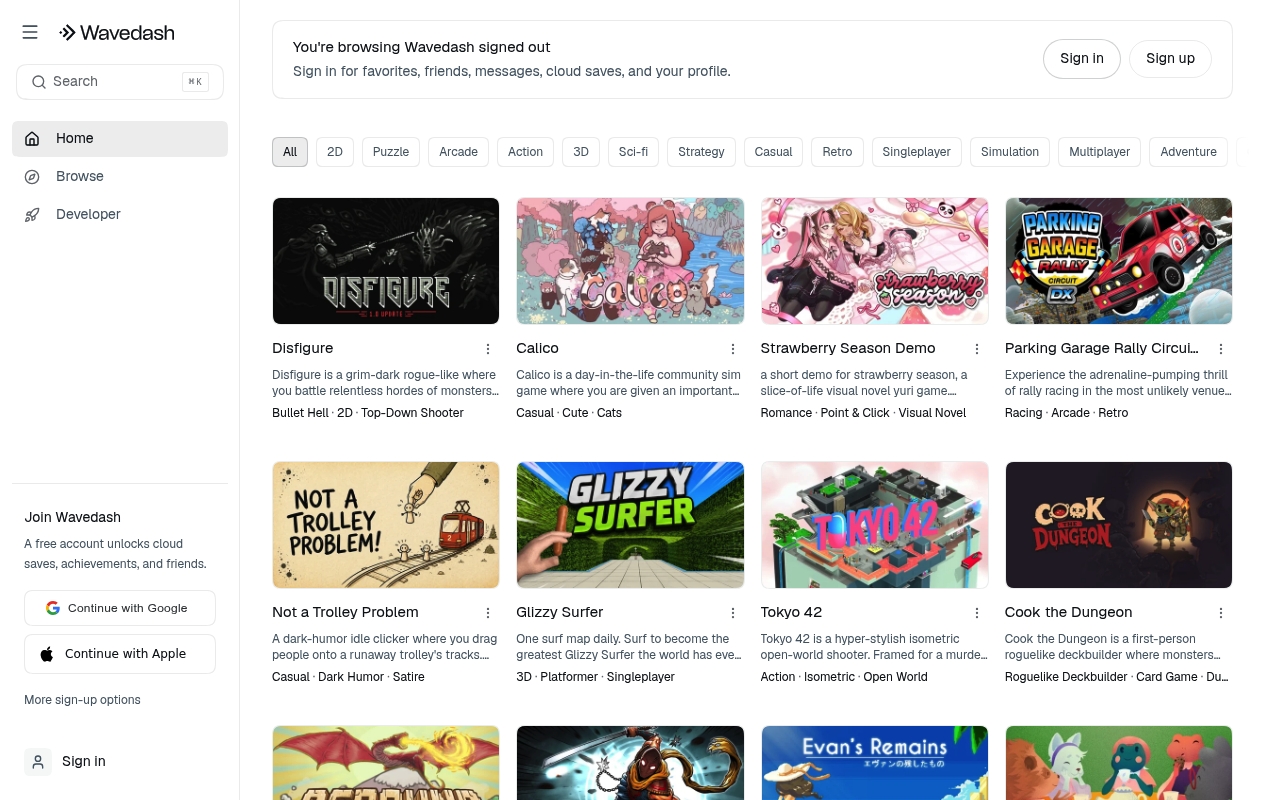Toggle the hamburger sidebar menu

[30, 33]
